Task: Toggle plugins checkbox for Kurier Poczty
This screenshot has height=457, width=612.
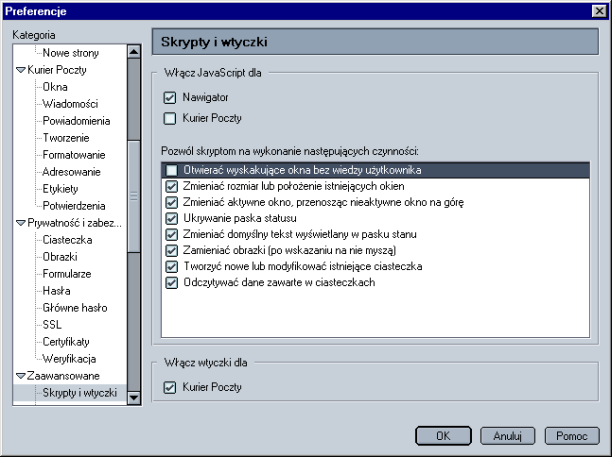Action: [170, 387]
